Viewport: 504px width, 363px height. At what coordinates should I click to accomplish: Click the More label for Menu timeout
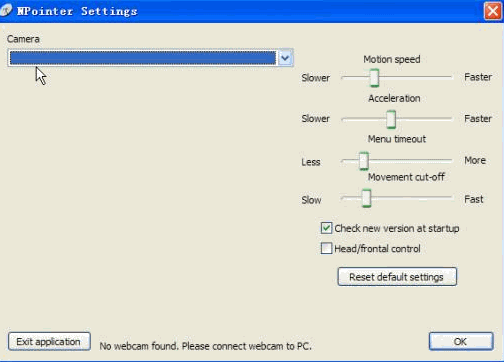(475, 160)
